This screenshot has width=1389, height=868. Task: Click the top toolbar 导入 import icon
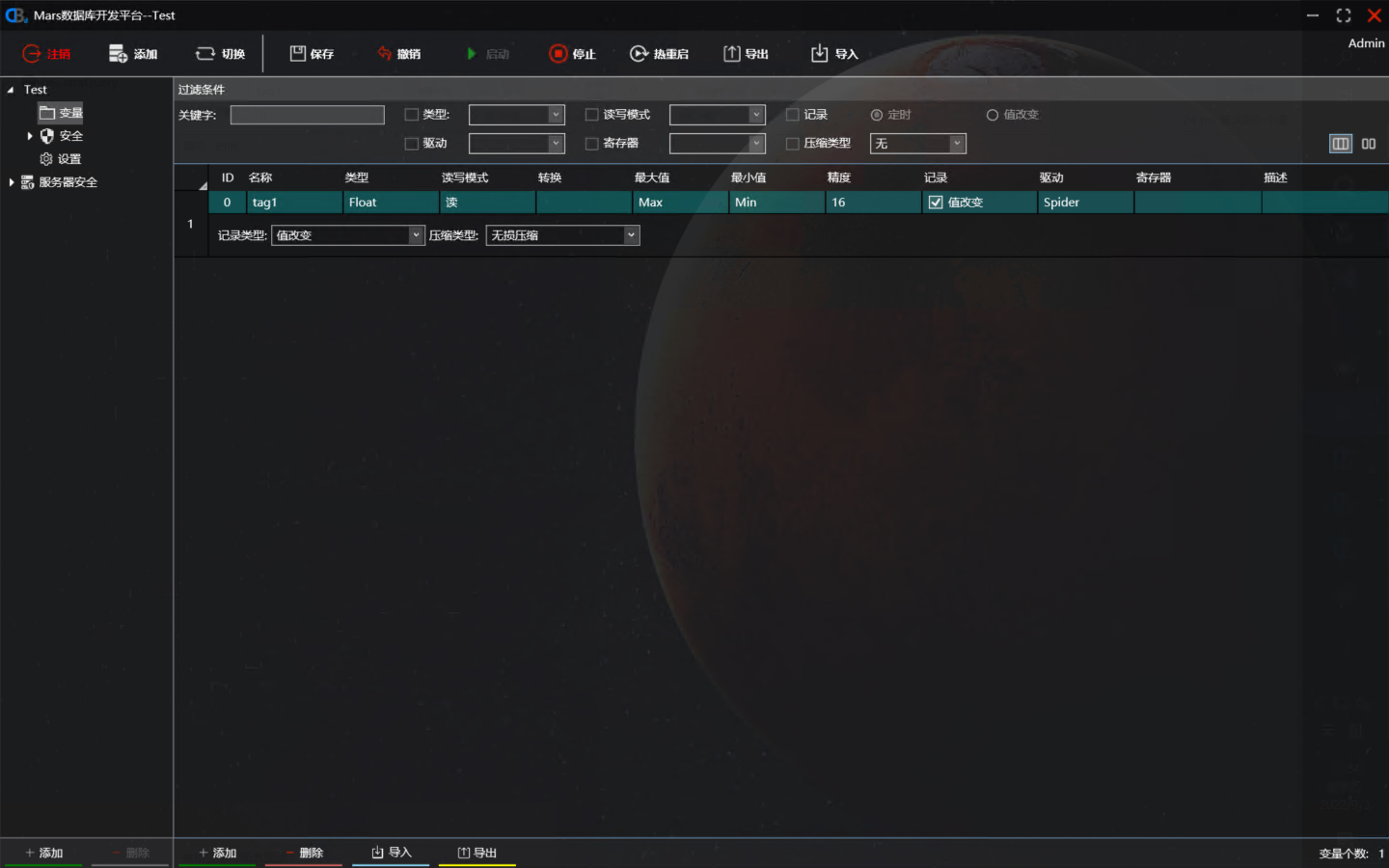819,53
